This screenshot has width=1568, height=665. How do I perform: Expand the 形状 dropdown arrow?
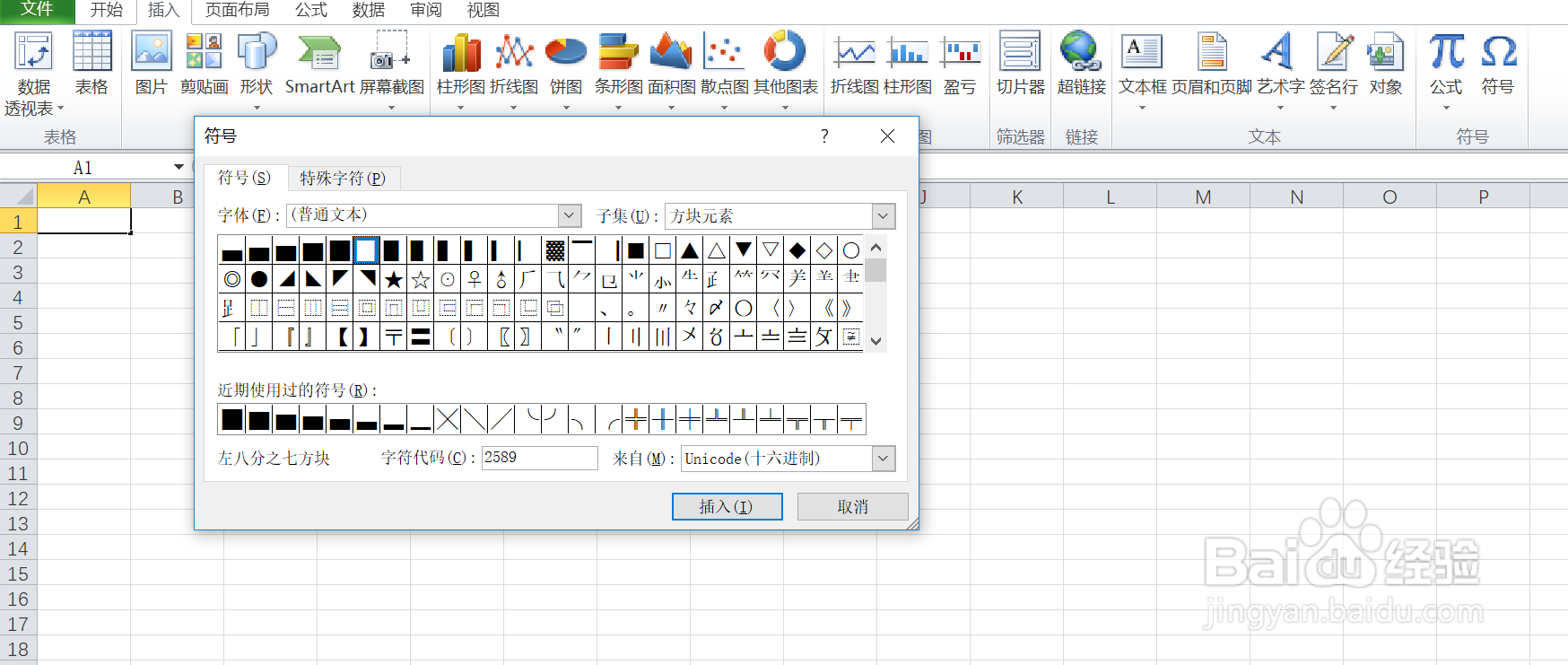coord(257,108)
